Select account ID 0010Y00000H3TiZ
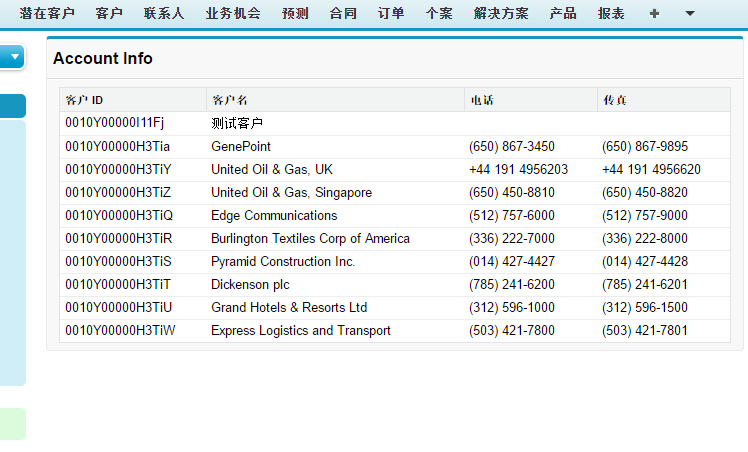This screenshot has height=452, width=748. coord(118,193)
